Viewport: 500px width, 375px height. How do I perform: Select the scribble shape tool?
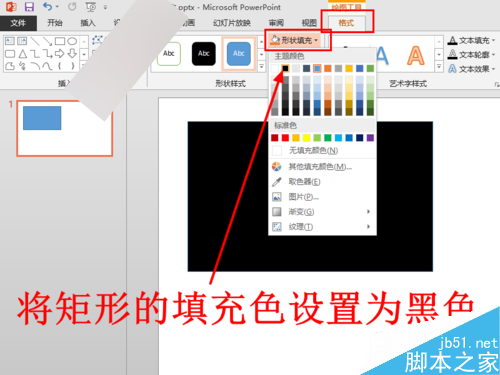pyautogui.click(x=22, y=66)
